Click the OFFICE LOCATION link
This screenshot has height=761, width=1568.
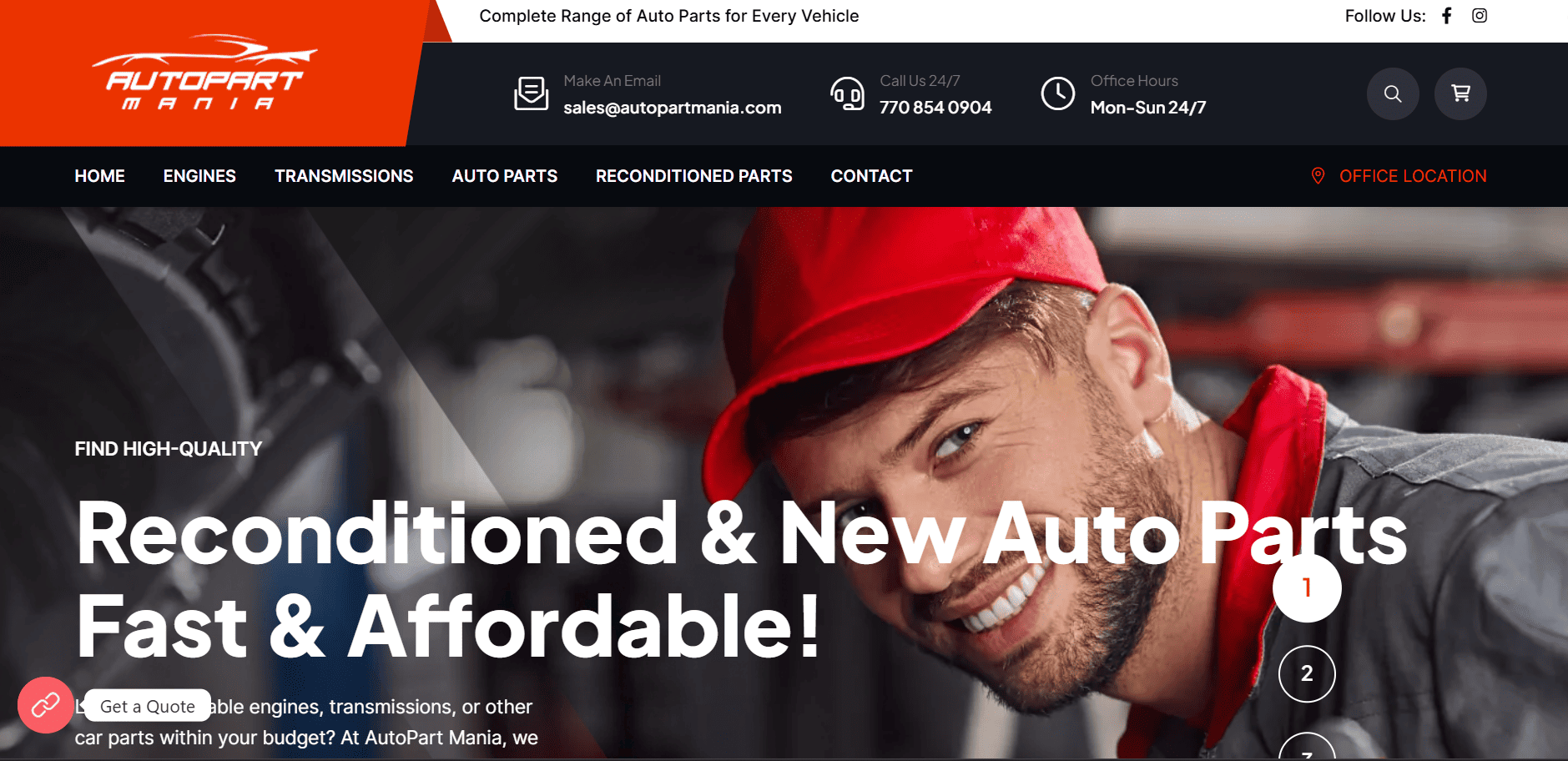(x=1413, y=176)
